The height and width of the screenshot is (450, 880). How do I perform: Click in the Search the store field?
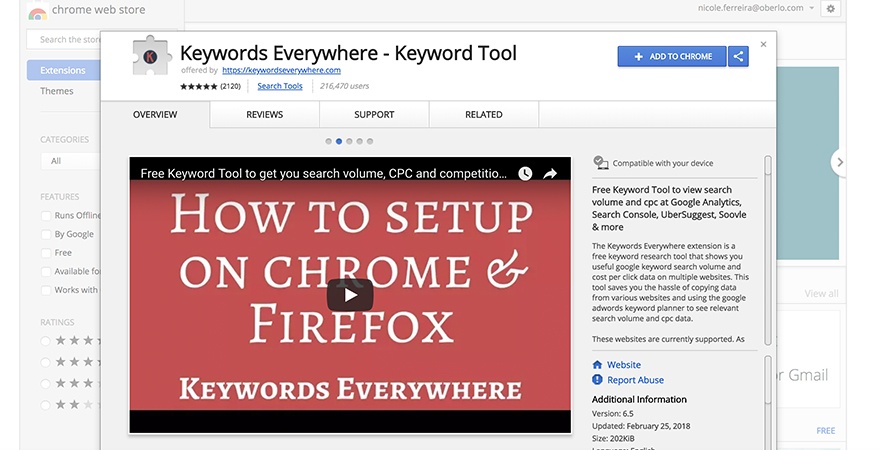pos(66,40)
